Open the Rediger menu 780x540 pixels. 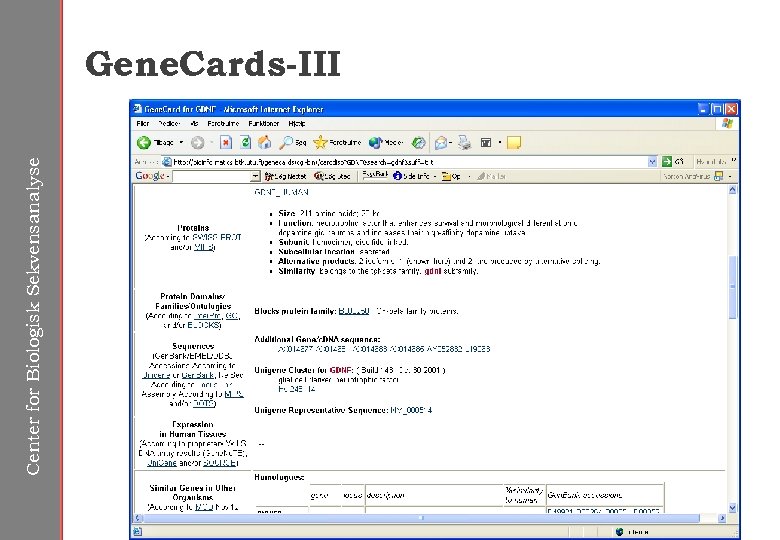[169, 123]
